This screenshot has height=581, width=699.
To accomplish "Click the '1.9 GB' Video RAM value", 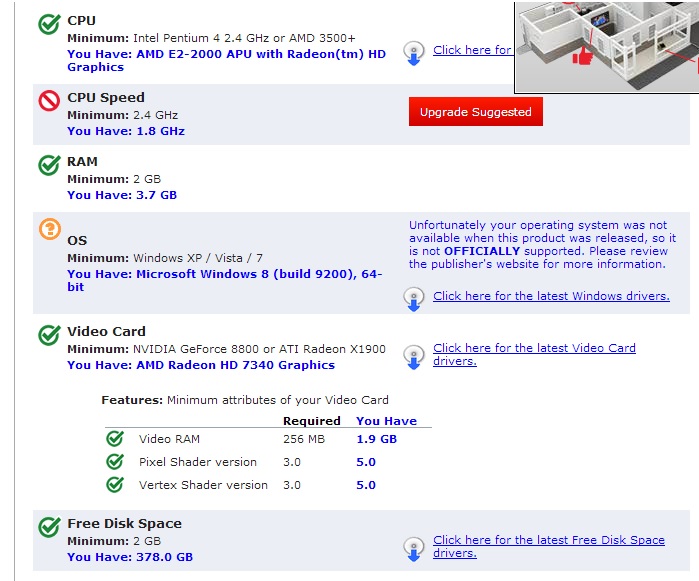I will pyautogui.click(x=376, y=439).
